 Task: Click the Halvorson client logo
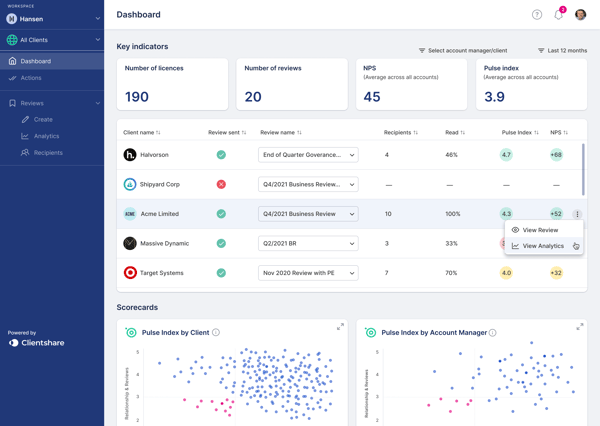130,155
